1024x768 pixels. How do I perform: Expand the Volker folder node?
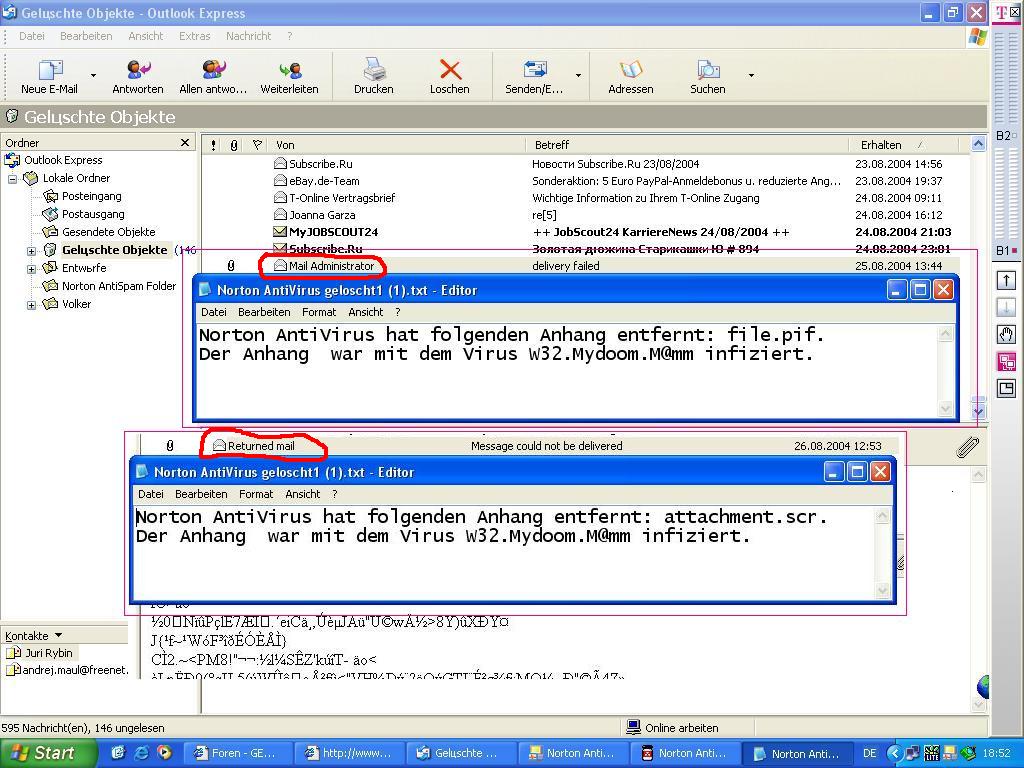pyautogui.click(x=31, y=304)
